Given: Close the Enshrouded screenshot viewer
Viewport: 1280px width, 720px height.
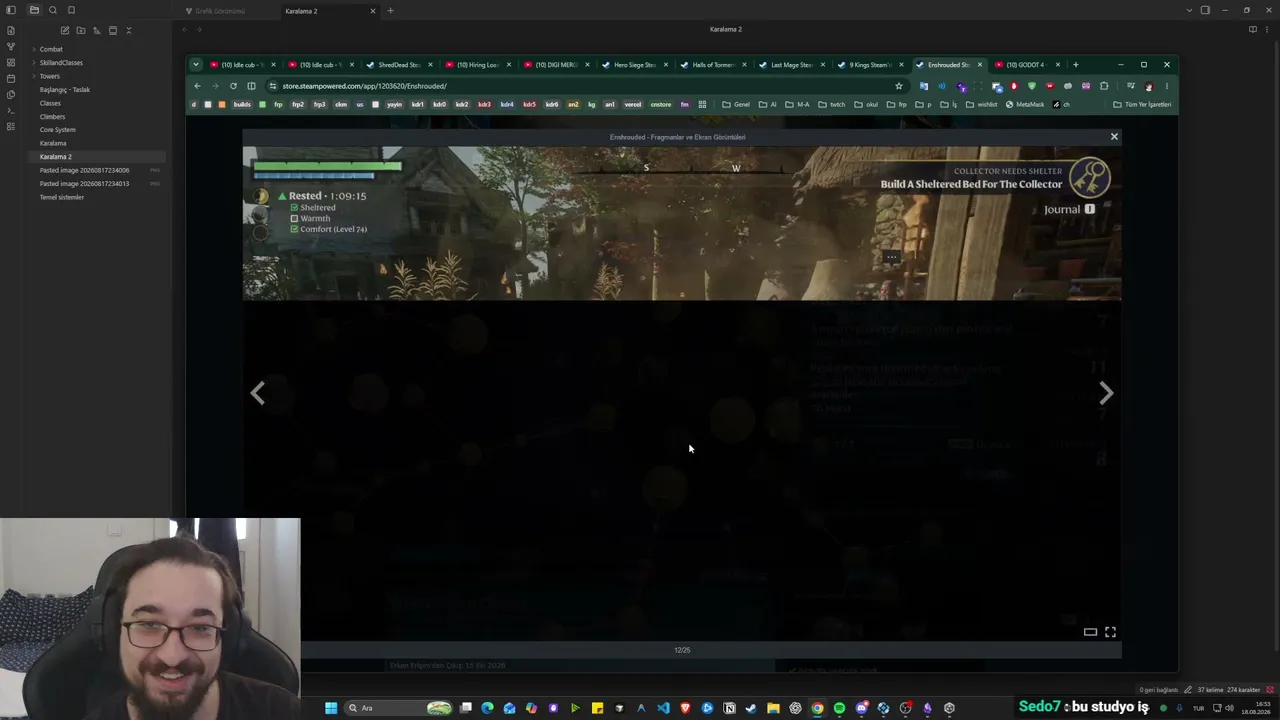Looking at the screenshot, I should click(x=1114, y=136).
